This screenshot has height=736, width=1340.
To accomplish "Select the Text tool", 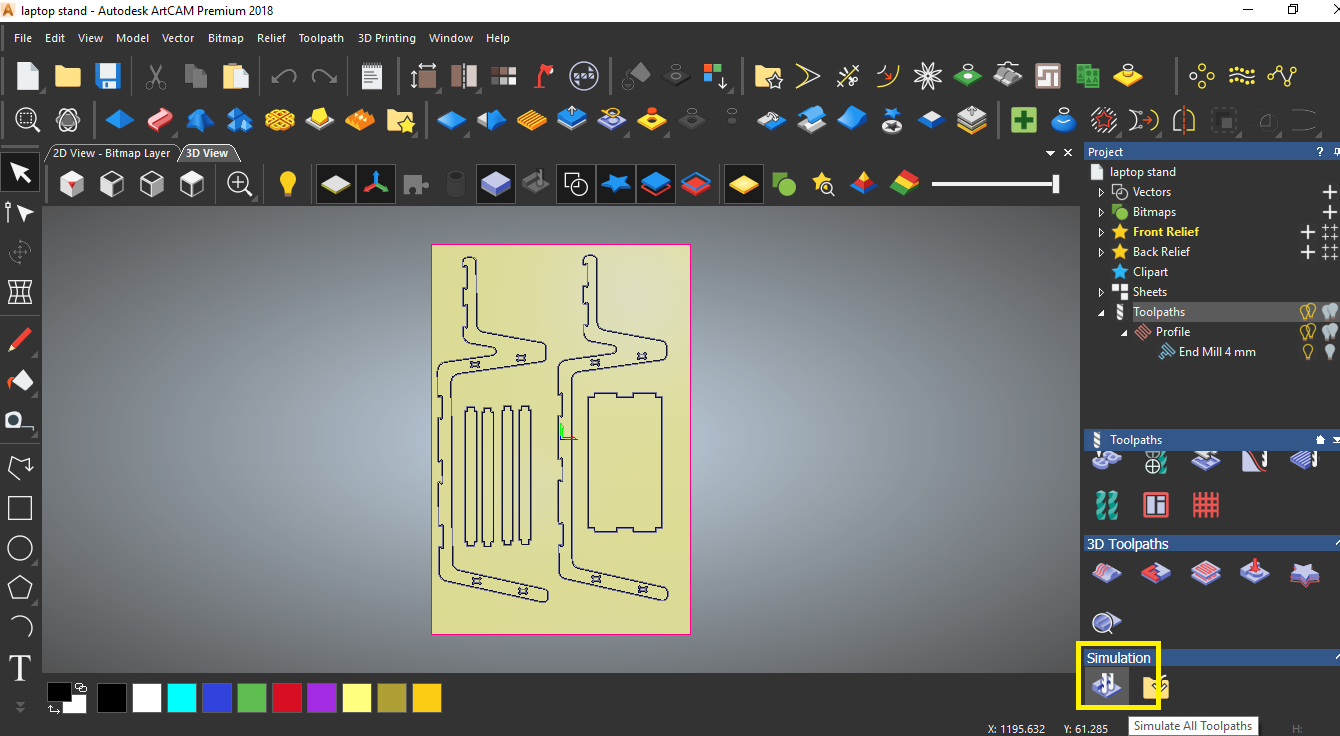I will coord(20,668).
